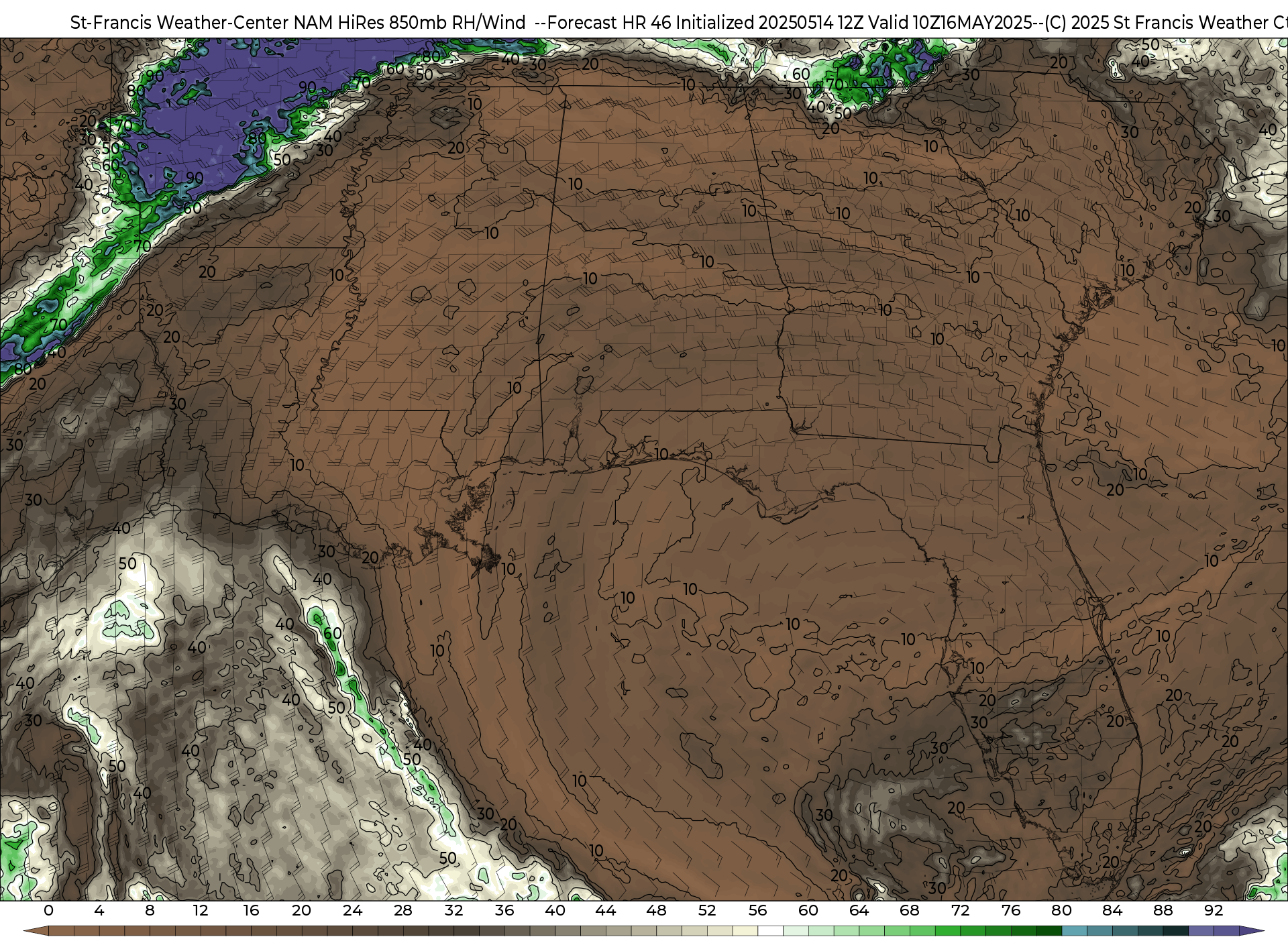Click colorbar tick label '68'
This screenshot has height=939, width=1288.
910,910
